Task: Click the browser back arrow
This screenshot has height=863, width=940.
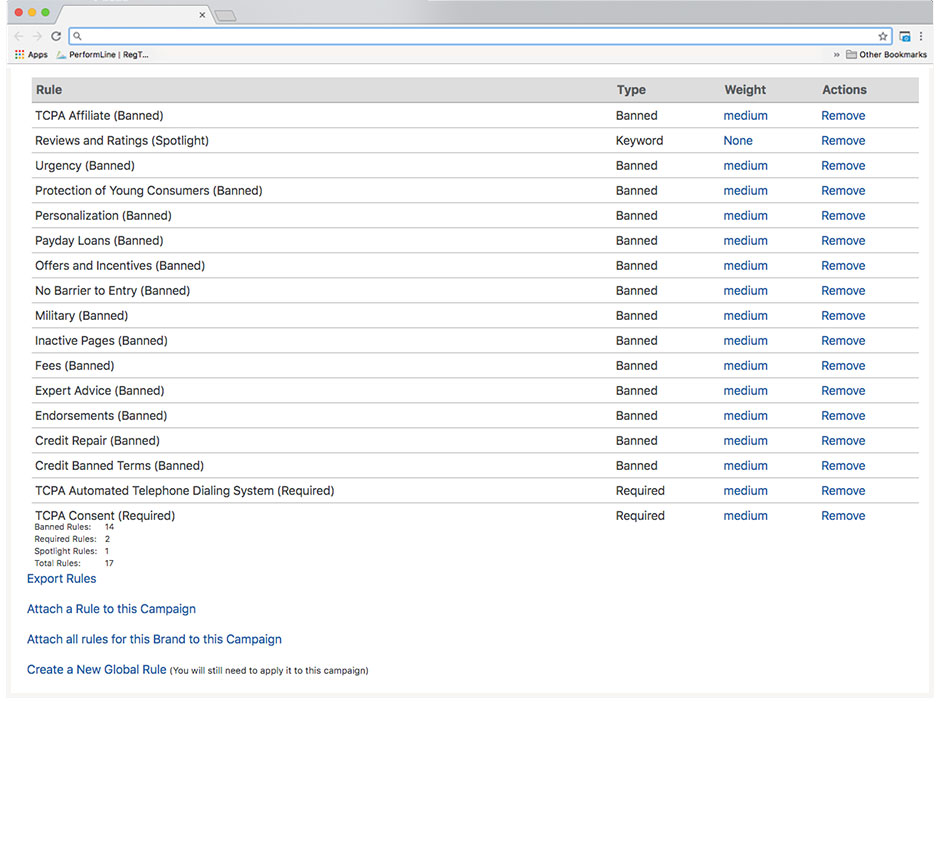Action: click(x=19, y=36)
